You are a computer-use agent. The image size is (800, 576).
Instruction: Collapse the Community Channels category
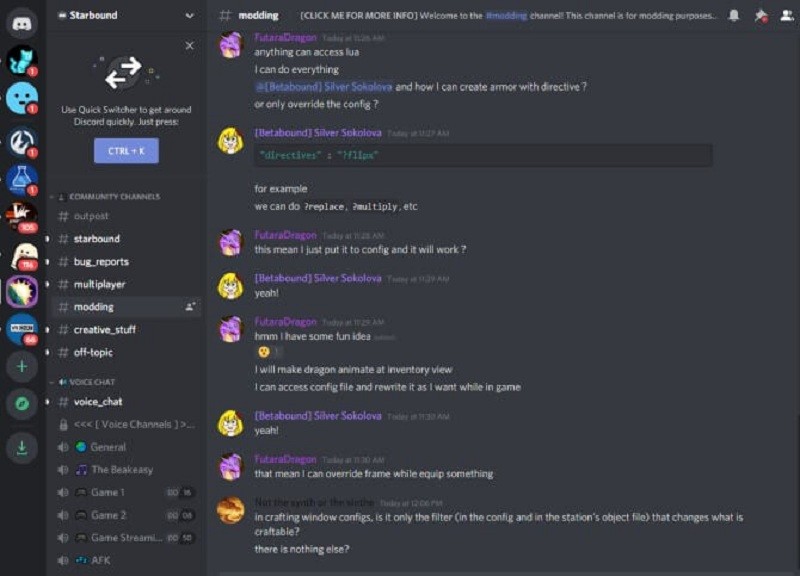pyautogui.click(x=100, y=197)
